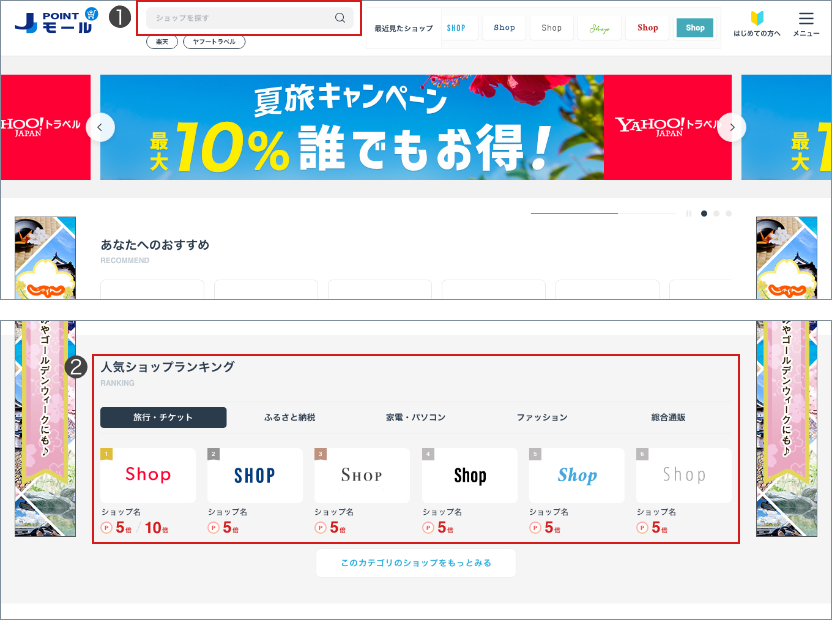Switch to ふるさと納税 ranking tab
Screen dimensions: 832x620
(x=290, y=417)
